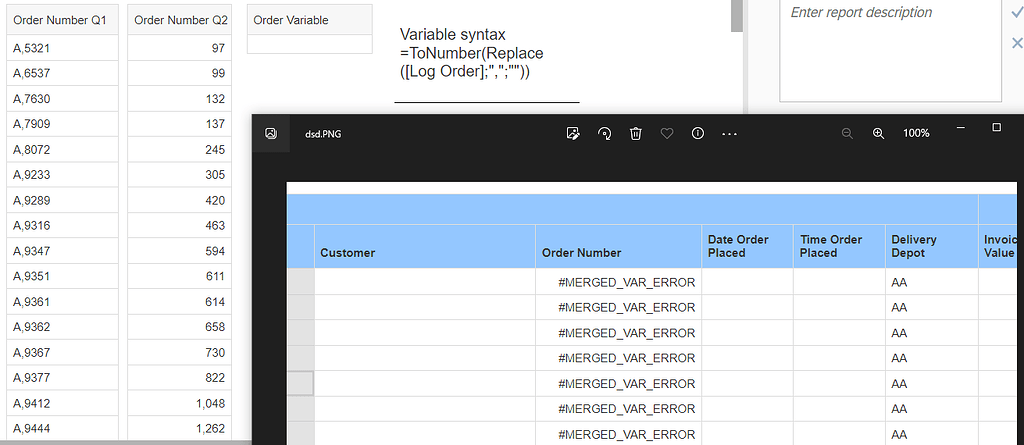The image size is (1024, 445).
Task: Click the Photos app icon beside dsd.PNG
Action: 270,133
